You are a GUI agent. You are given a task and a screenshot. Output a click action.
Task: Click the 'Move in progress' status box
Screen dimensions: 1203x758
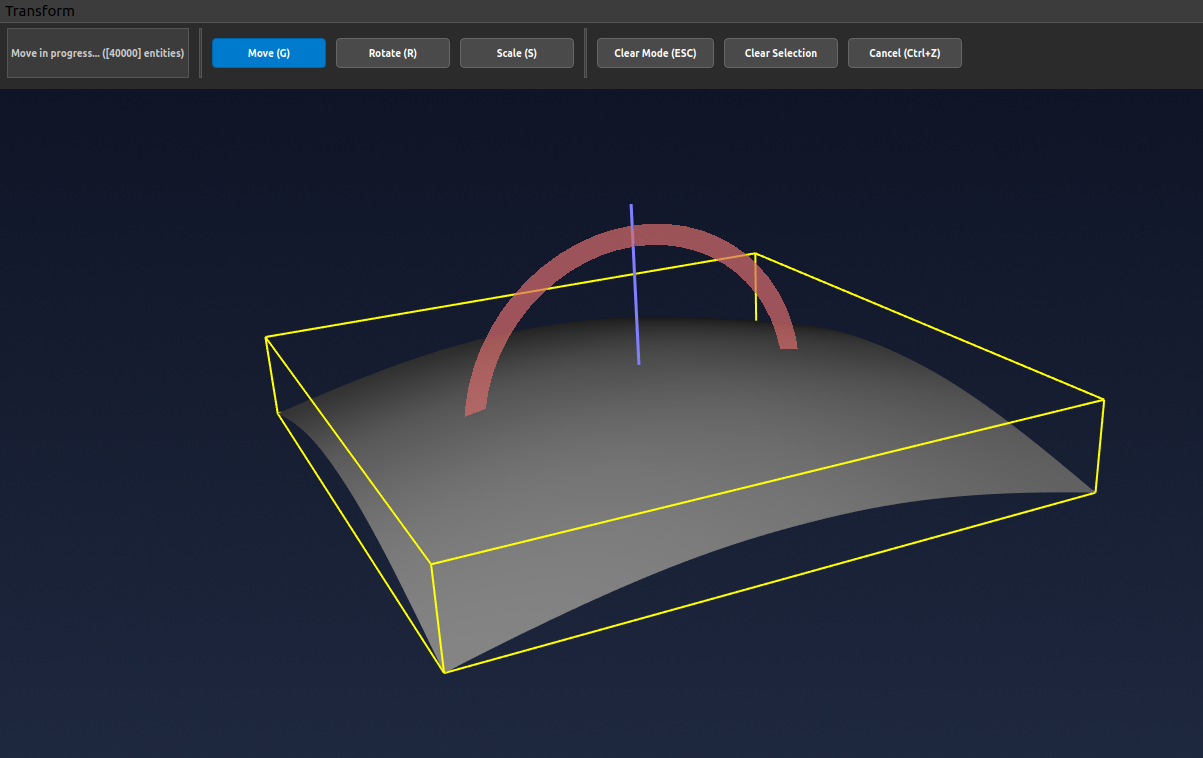97,53
